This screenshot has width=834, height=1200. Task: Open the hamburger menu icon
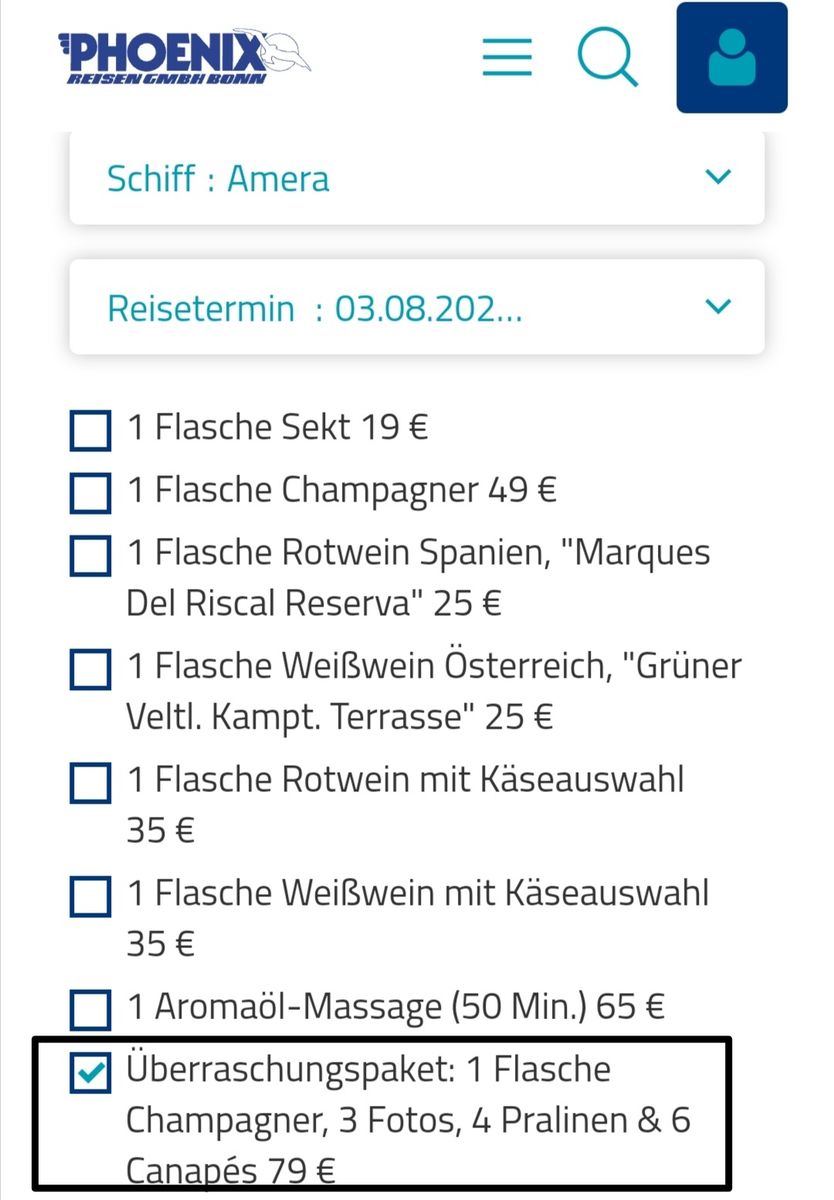pos(508,57)
